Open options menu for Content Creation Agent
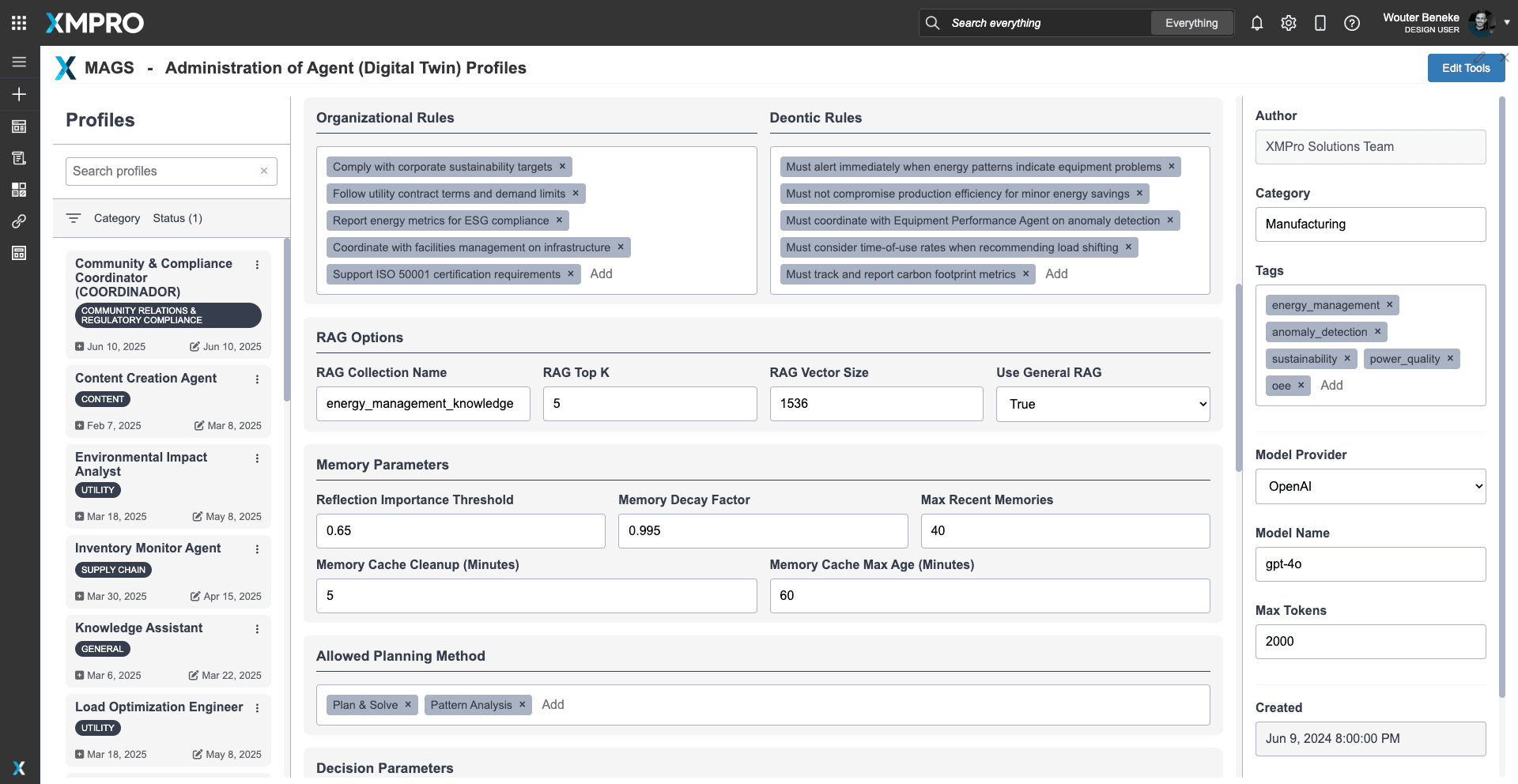 click(257, 379)
